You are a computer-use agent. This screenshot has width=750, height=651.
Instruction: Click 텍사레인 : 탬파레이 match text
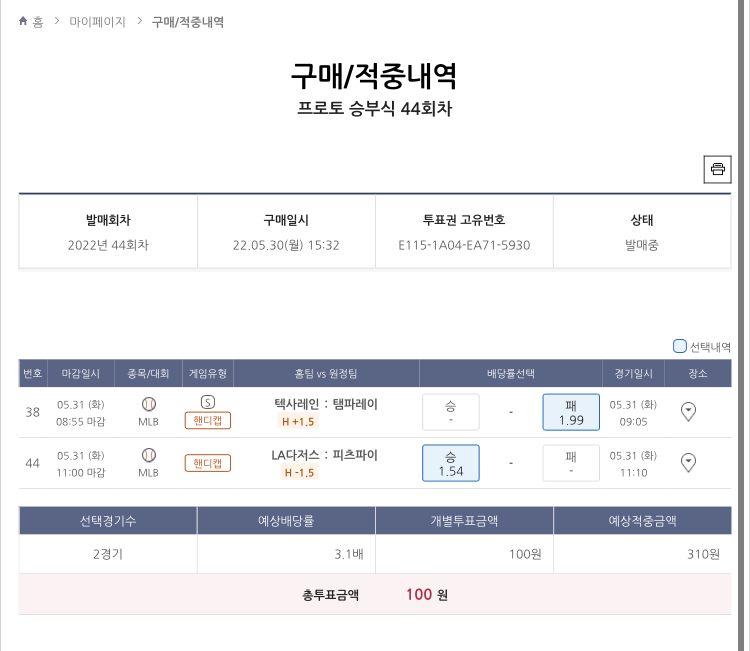326,404
